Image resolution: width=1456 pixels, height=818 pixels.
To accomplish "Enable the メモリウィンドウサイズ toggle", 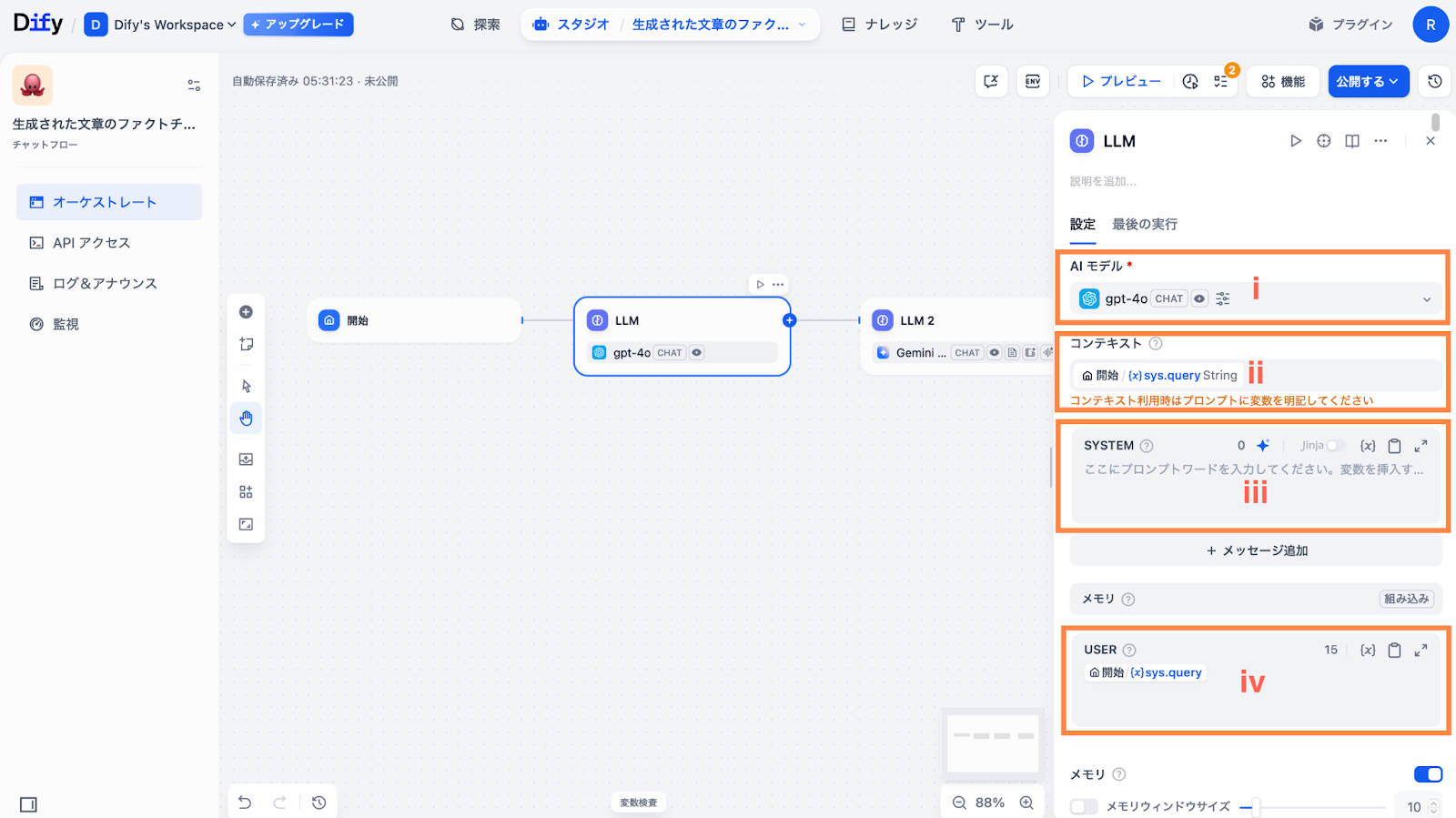I will [1084, 807].
